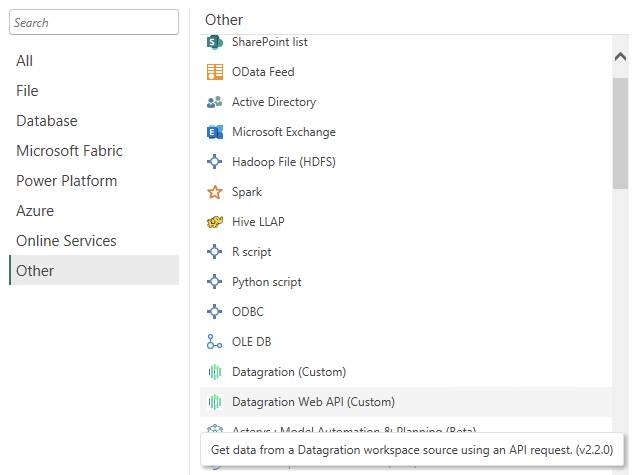Click the Python script connector icon

pyautogui.click(x=214, y=282)
